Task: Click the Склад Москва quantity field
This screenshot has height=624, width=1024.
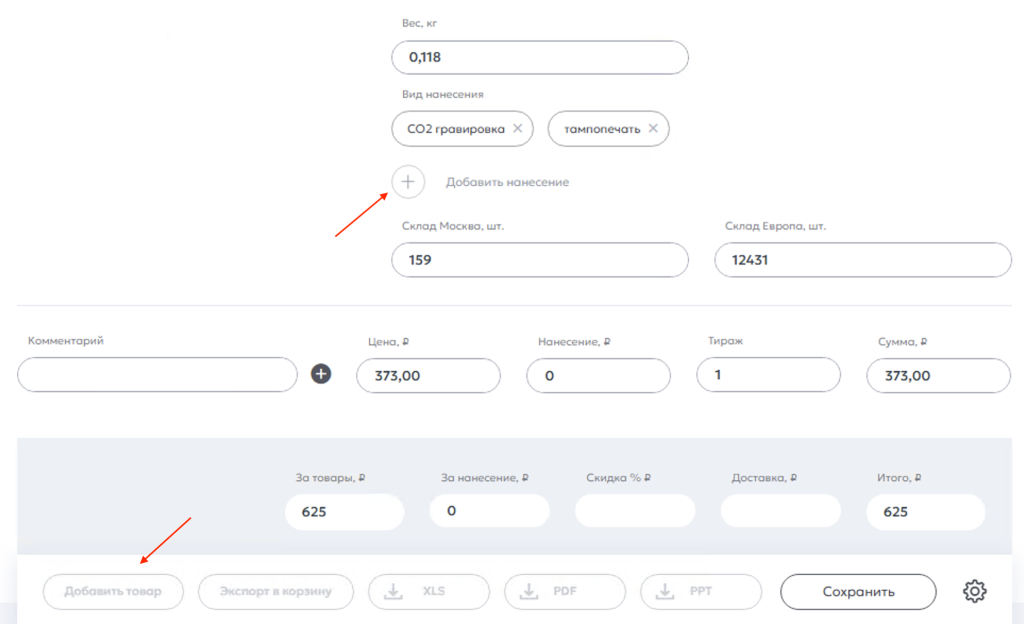Action: (x=540, y=260)
